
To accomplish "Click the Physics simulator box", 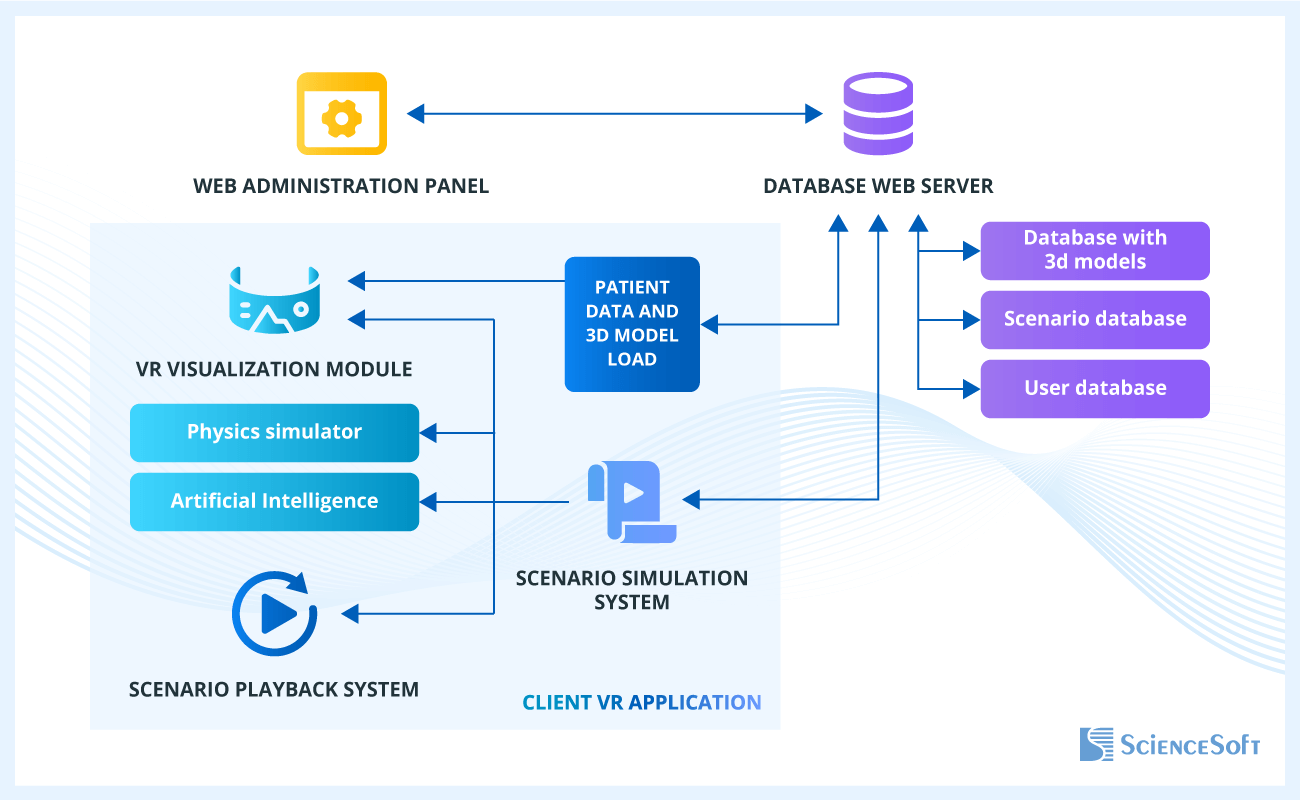I will pyautogui.click(x=274, y=432).
